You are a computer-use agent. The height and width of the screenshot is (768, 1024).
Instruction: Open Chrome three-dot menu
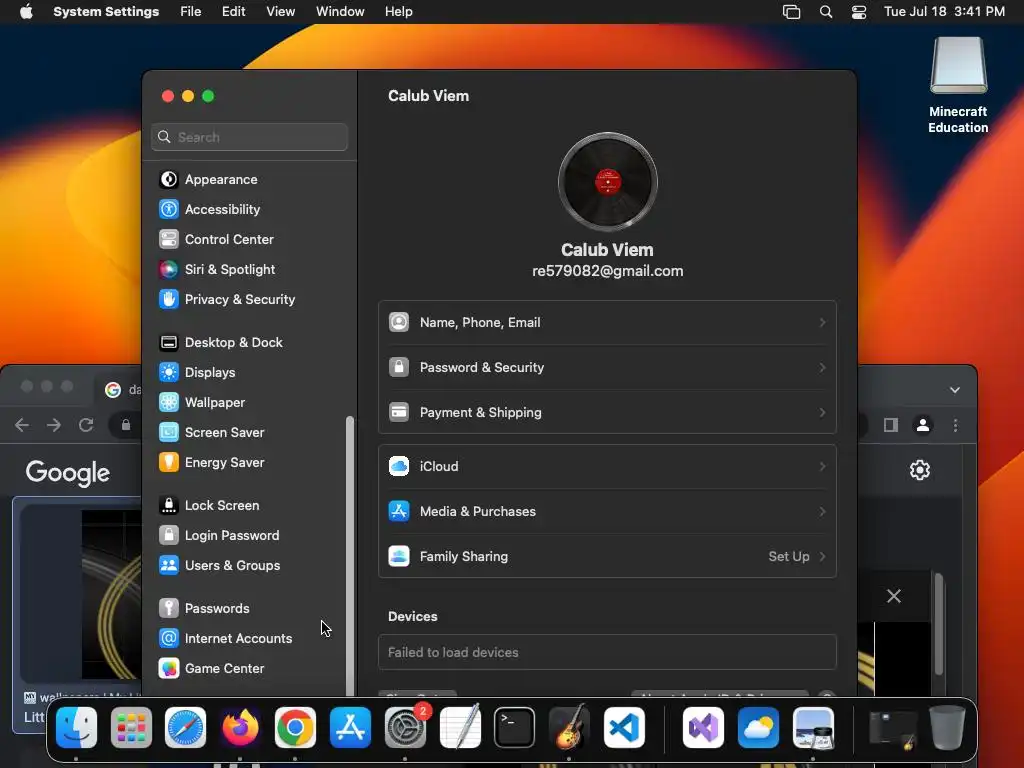click(x=955, y=426)
